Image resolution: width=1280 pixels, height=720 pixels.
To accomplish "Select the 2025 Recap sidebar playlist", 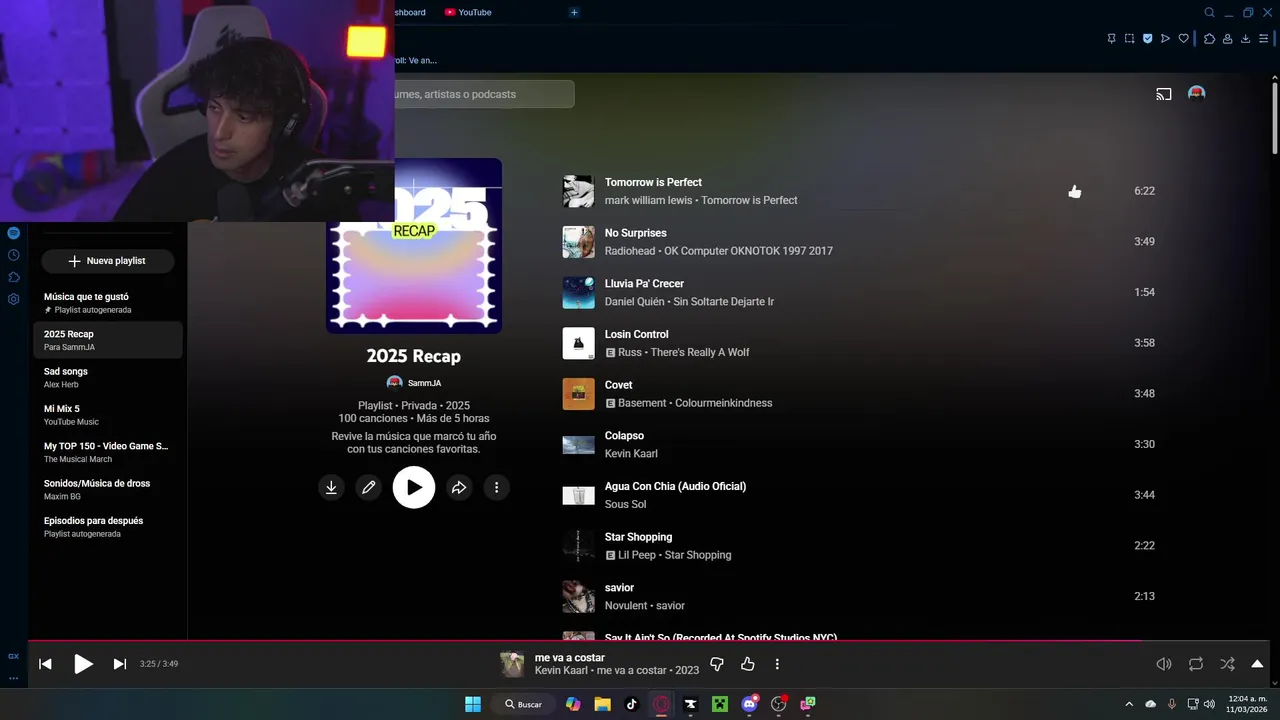I will coord(108,340).
